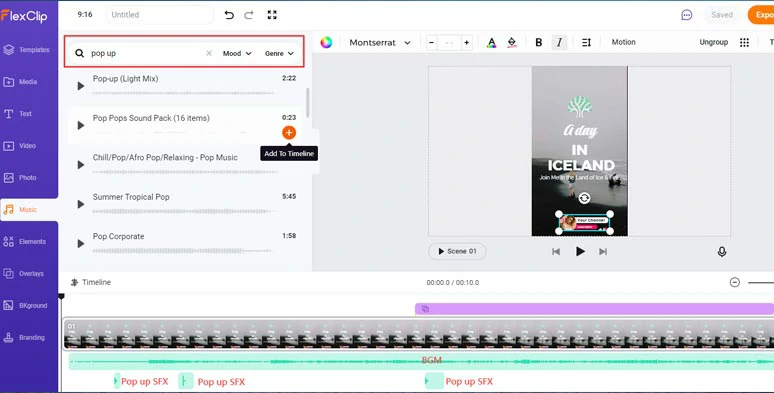Open the text color icon
The height and width of the screenshot is (393, 774).
point(492,42)
